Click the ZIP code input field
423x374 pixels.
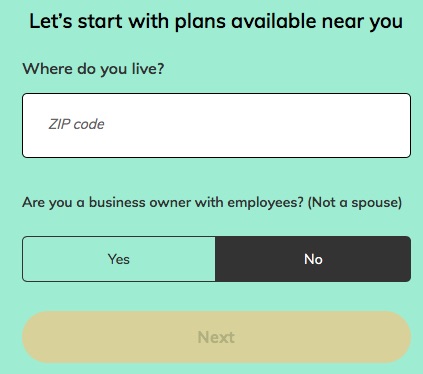(216, 125)
